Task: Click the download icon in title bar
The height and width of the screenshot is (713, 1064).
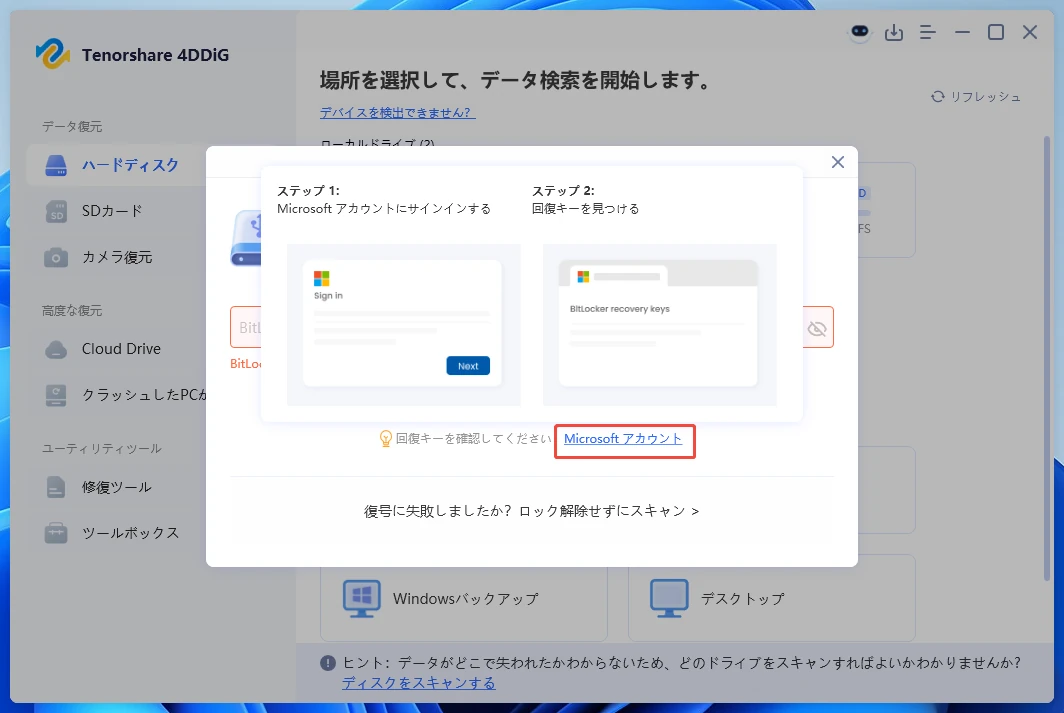Action: click(894, 32)
